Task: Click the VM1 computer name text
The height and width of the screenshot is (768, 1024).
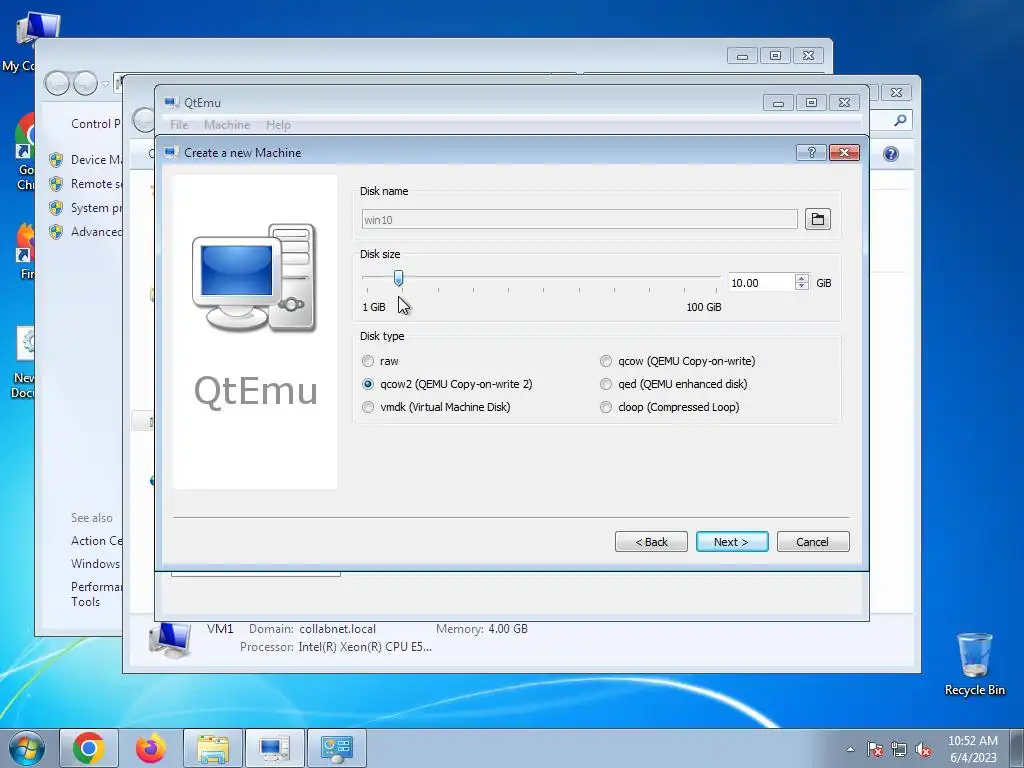Action: (x=220, y=629)
